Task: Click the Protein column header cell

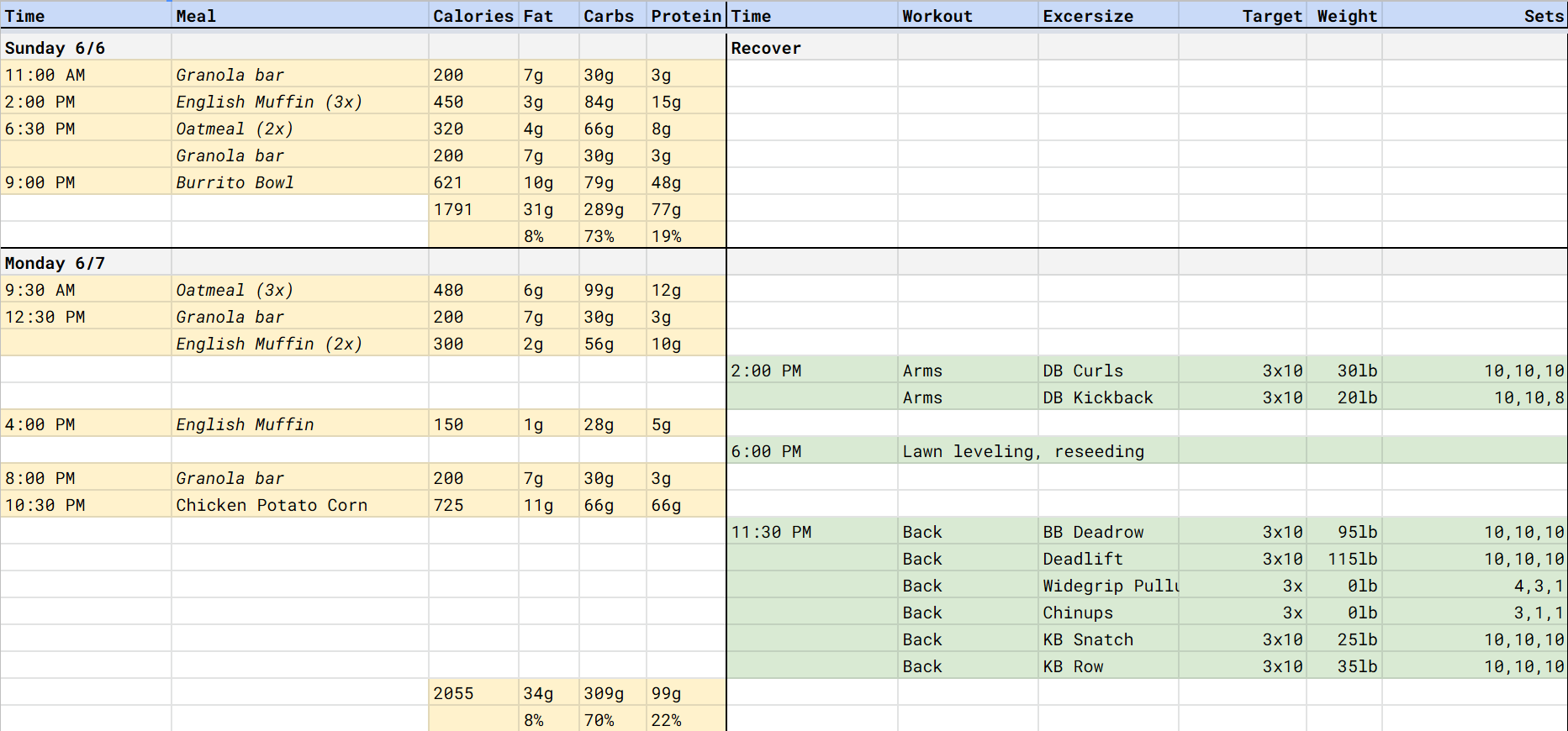Action: point(686,15)
